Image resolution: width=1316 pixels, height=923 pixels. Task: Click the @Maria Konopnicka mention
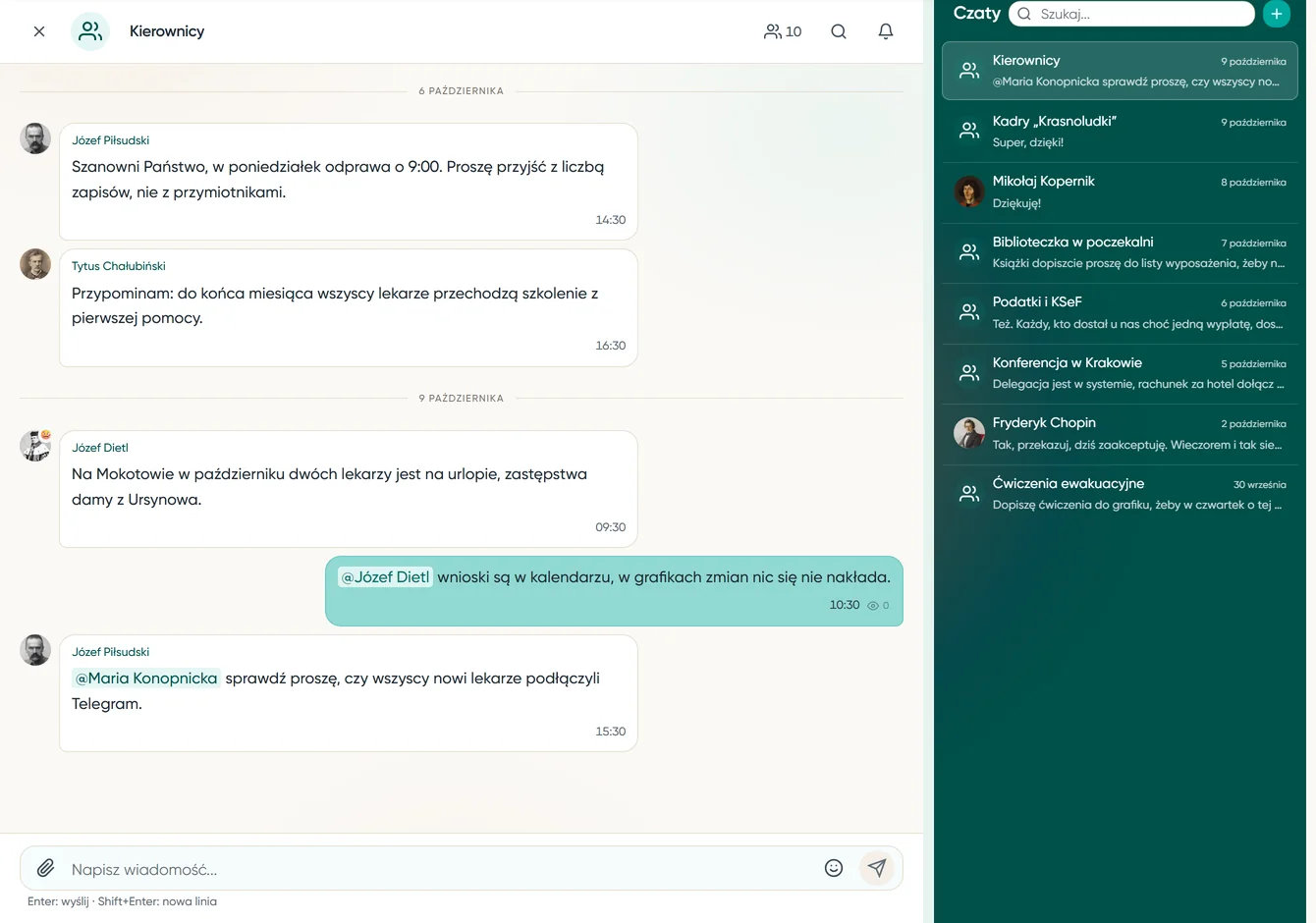click(146, 679)
